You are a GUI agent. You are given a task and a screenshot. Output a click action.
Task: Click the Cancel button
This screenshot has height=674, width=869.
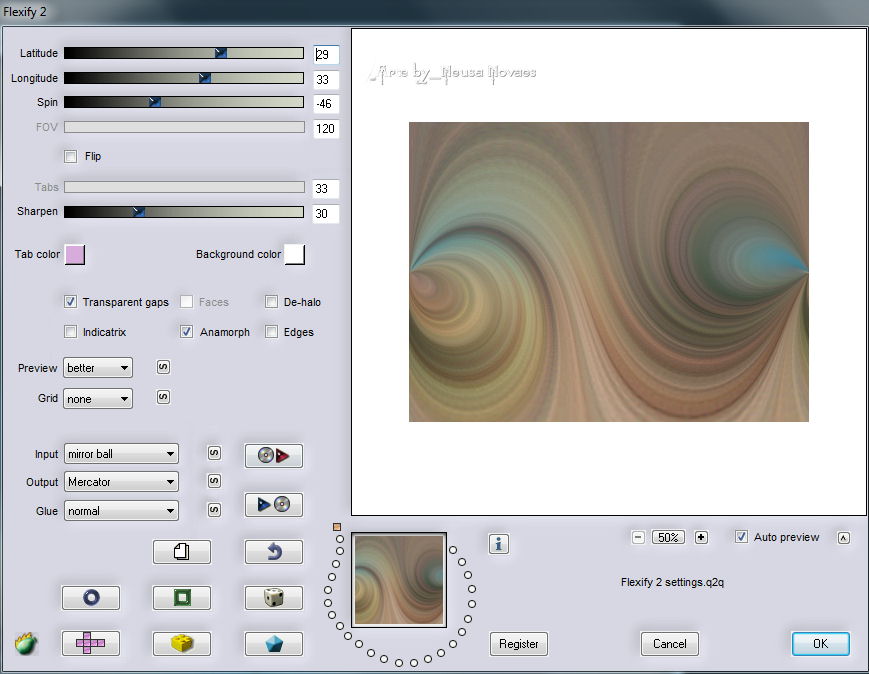pos(669,644)
